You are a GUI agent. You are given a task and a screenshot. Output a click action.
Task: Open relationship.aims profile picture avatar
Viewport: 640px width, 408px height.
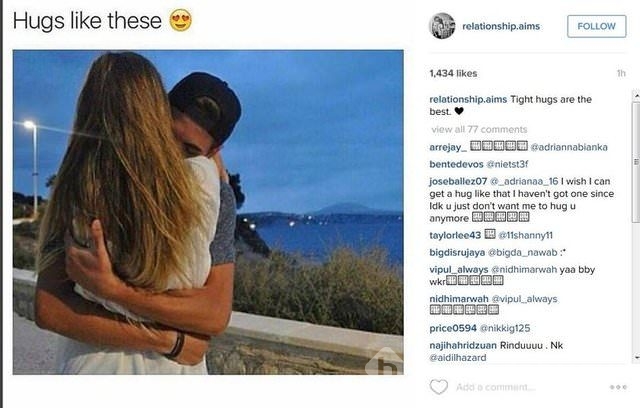pyautogui.click(x=442, y=26)
